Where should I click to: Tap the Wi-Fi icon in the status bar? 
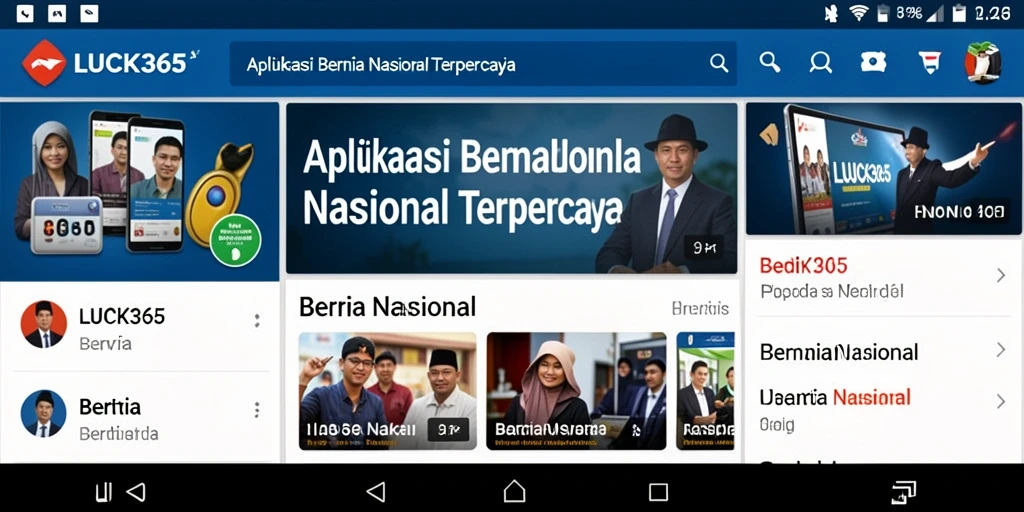coord(859,13)
